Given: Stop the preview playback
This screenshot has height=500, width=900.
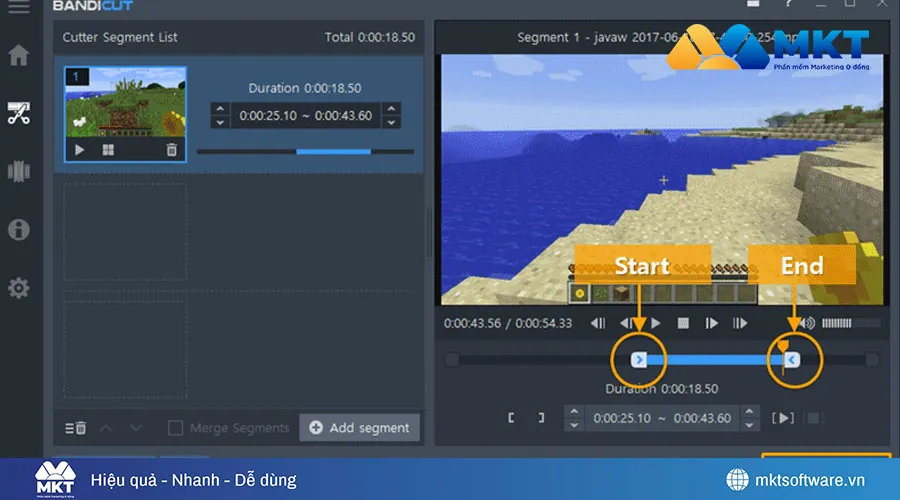Looking at the screenshot, I should click(683, 323).
